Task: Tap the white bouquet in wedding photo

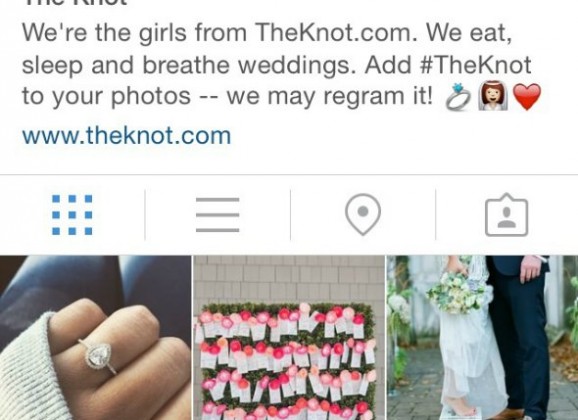Action: [x=457, y=292]
